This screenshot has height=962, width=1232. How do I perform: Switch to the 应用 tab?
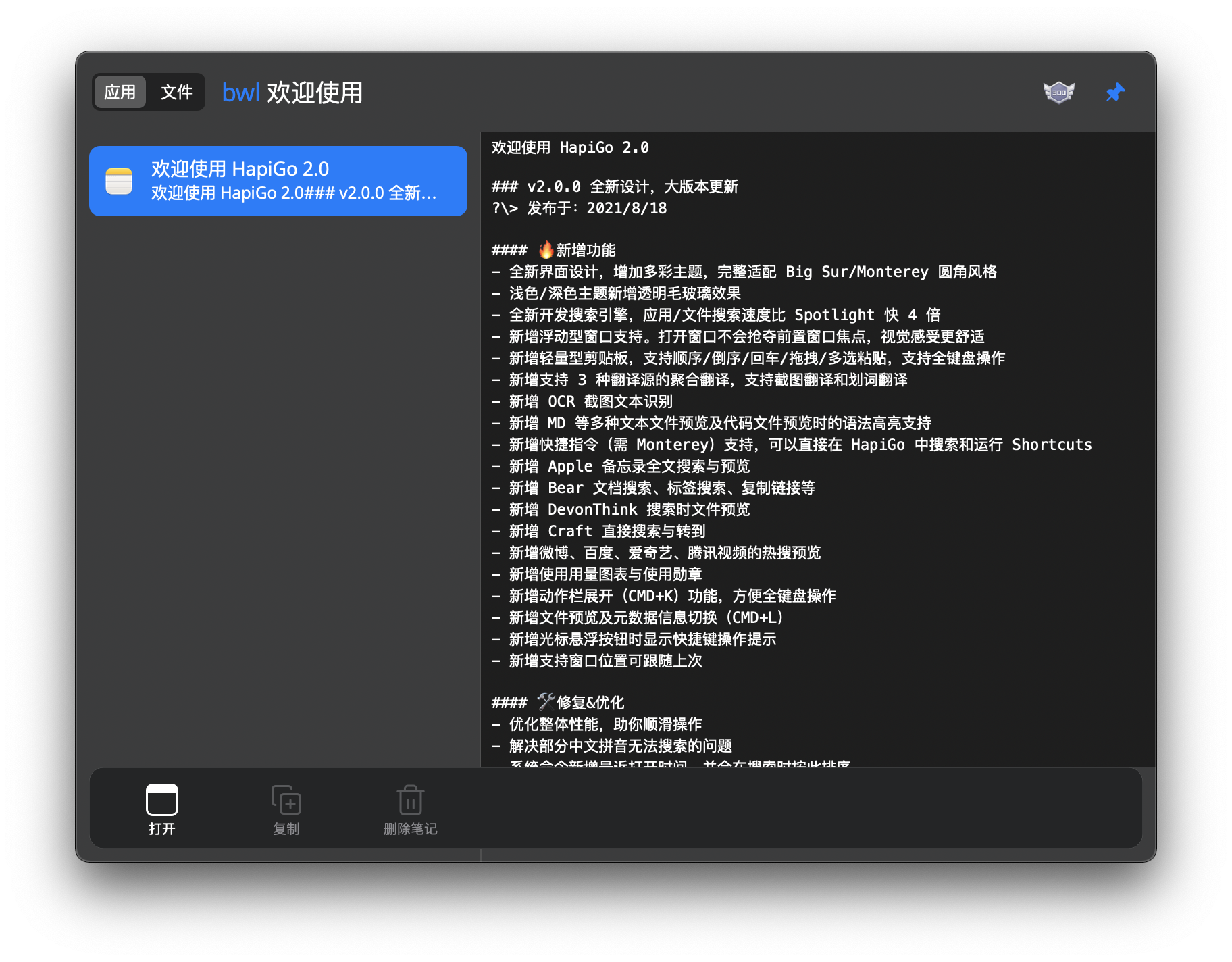pyautogui.click(x=120, y=92)
